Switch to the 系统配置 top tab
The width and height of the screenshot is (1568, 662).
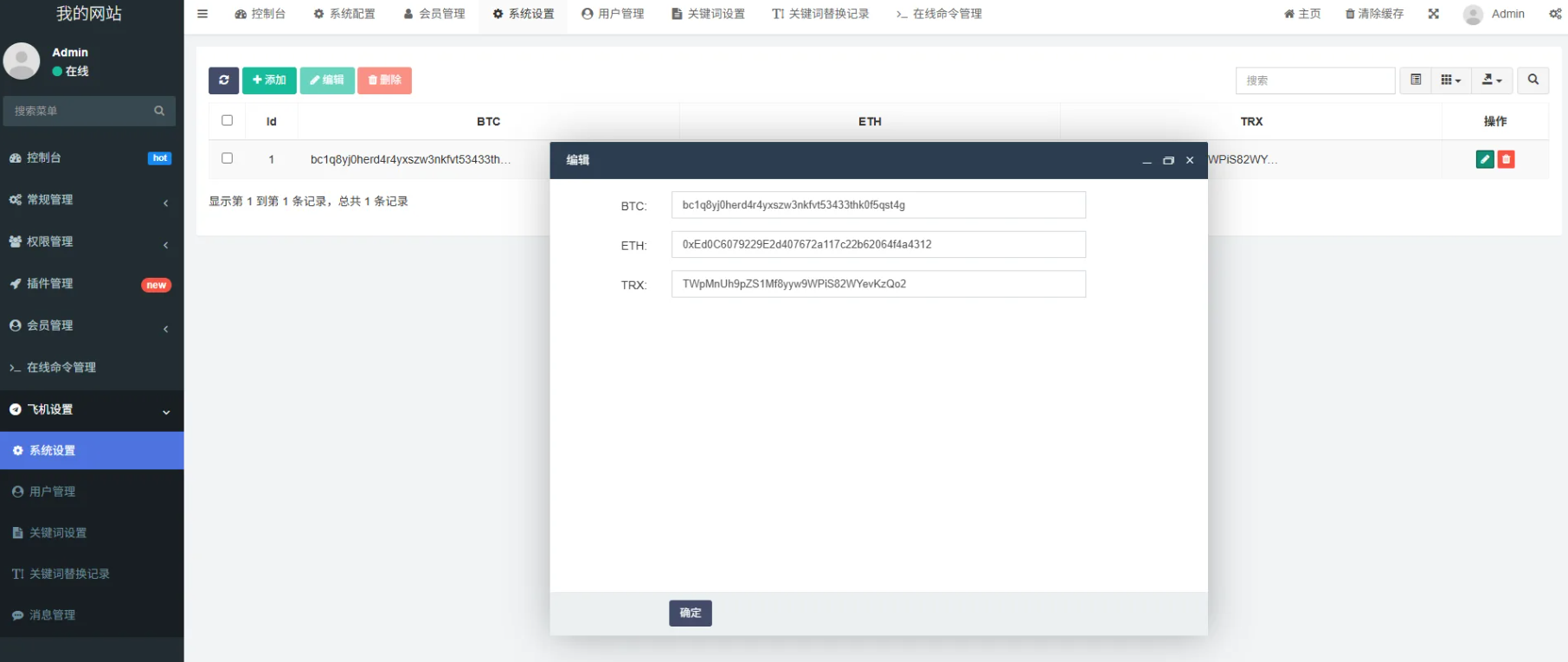(344, 14)
